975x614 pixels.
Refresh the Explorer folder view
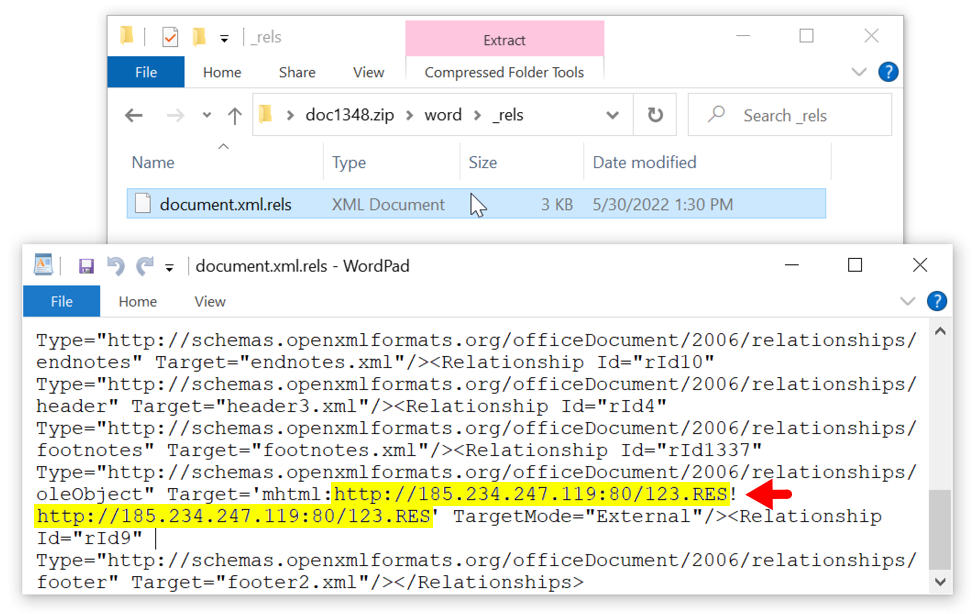(x=655, y=115)
